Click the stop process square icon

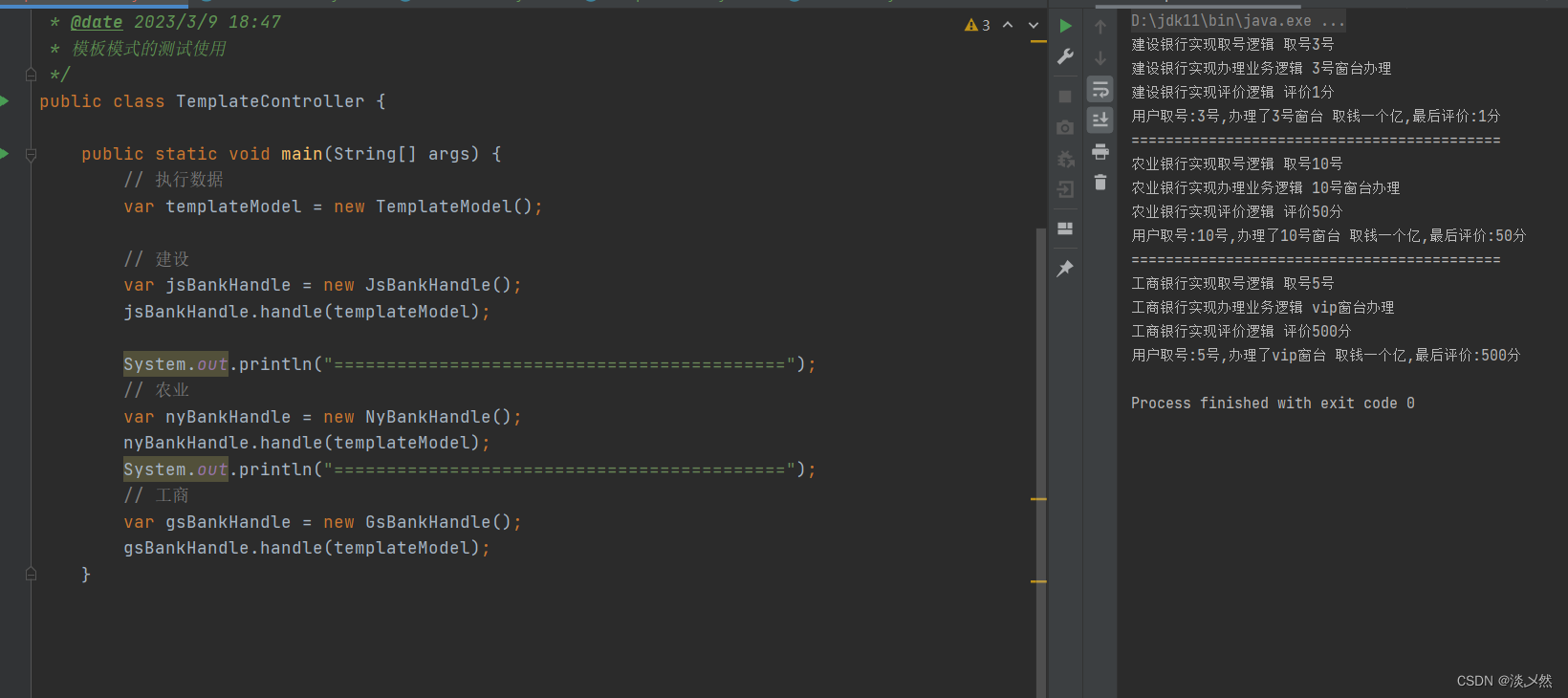[1065, 97]
